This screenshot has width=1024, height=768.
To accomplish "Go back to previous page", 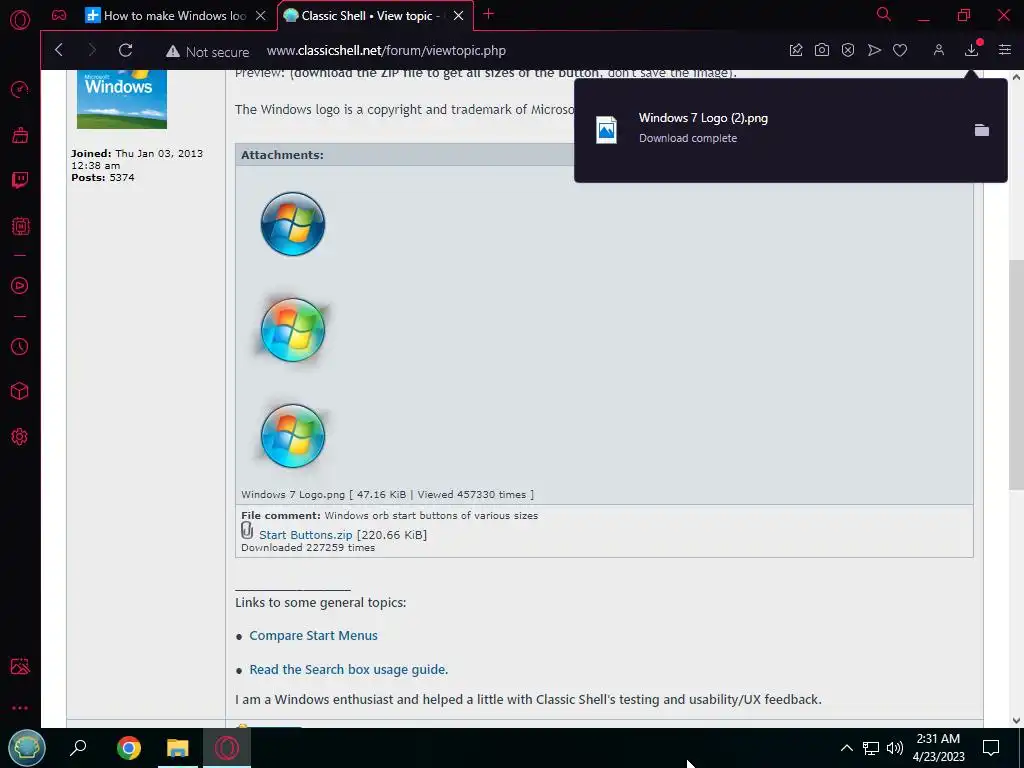I will tap(59, 50).
